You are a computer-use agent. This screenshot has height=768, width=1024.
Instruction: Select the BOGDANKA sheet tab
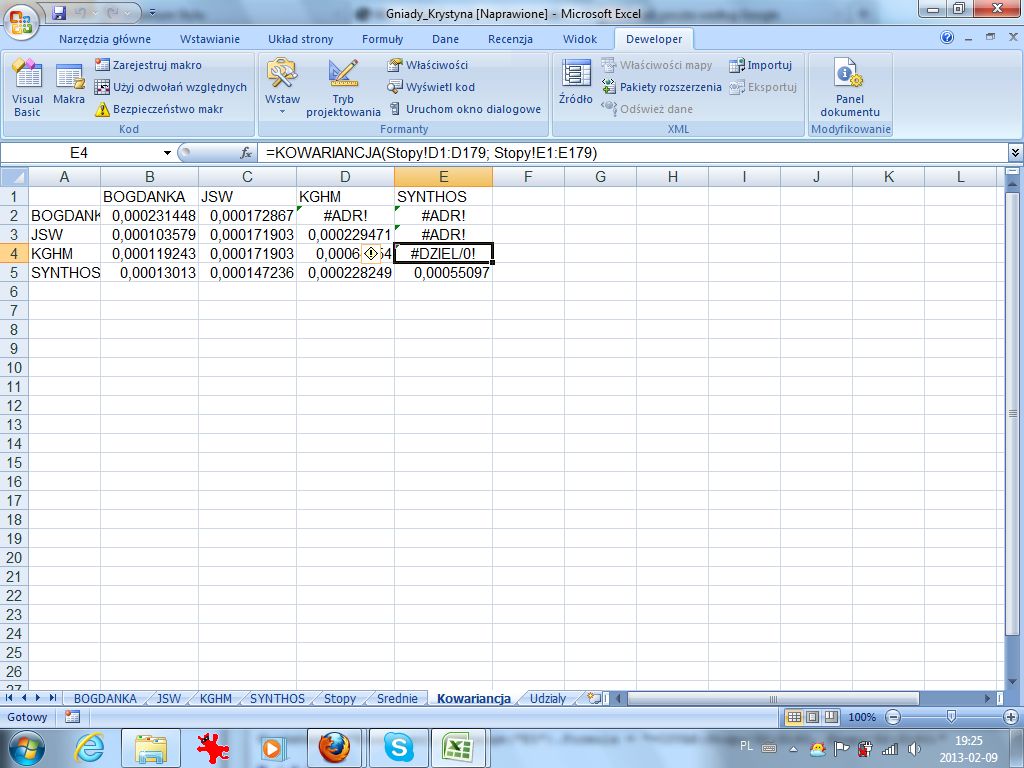[105, 698]
